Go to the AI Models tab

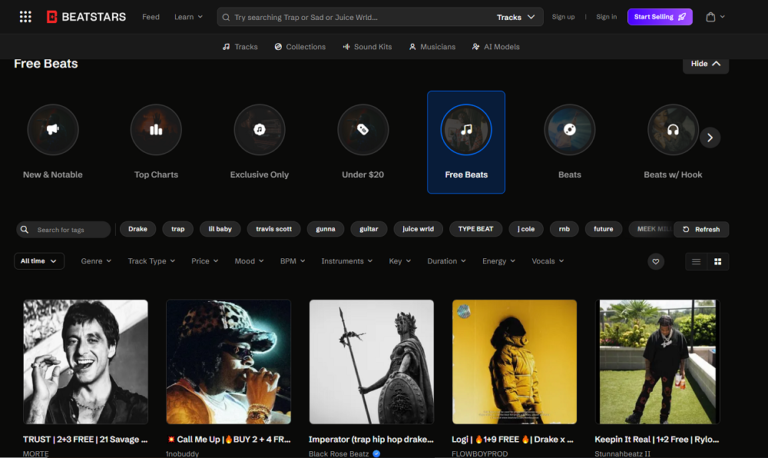click(496, 47)
